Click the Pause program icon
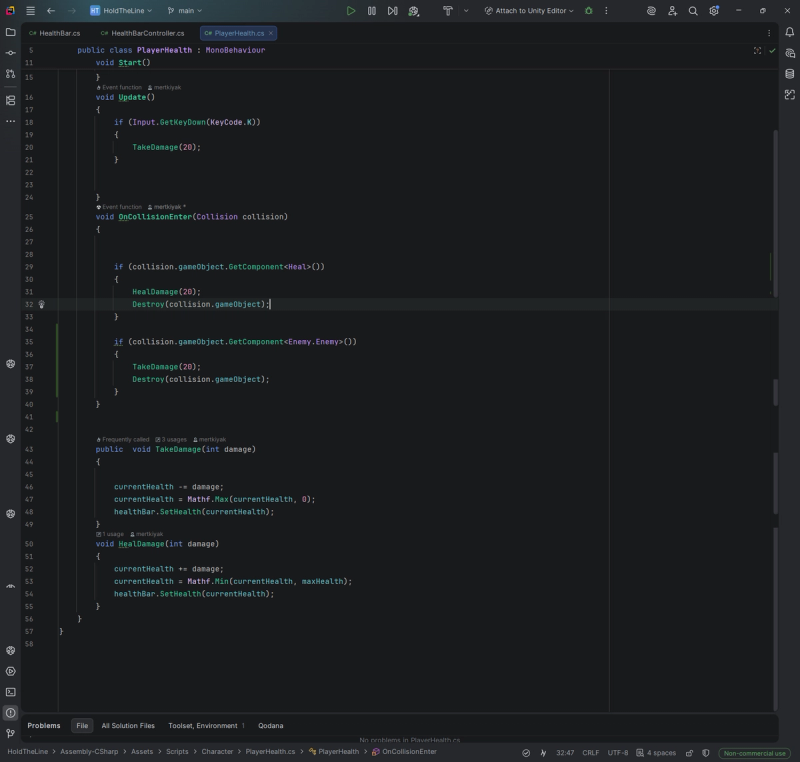Screen dimensions: 800x762 click(372, 11)
